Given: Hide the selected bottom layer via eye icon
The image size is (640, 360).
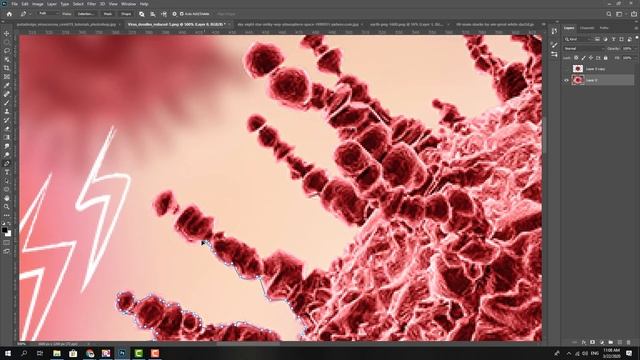Looking at the screenshot, I should click(567, 80).
